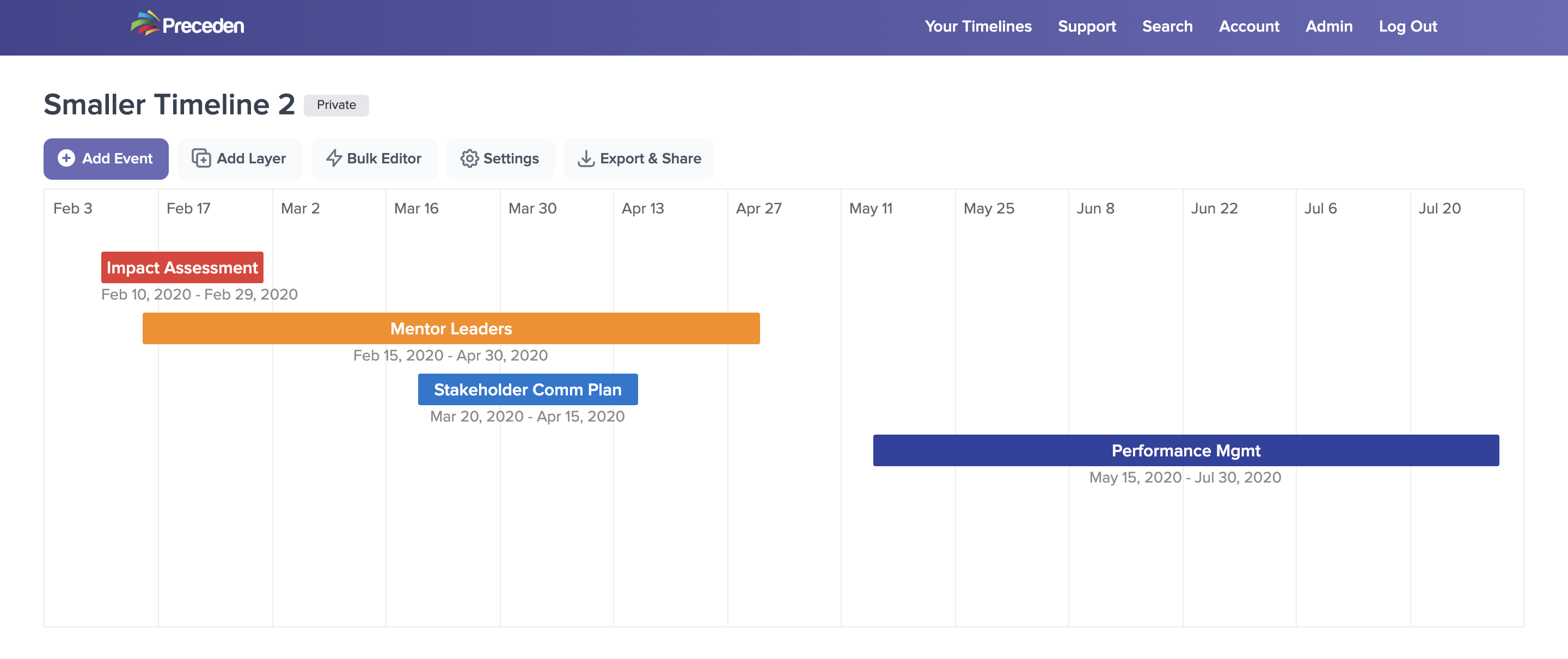The width and height of the screenshot is (1568, 659).
Task: Select the Stakeholder Comm Plan event
Action: click(527, 389)
